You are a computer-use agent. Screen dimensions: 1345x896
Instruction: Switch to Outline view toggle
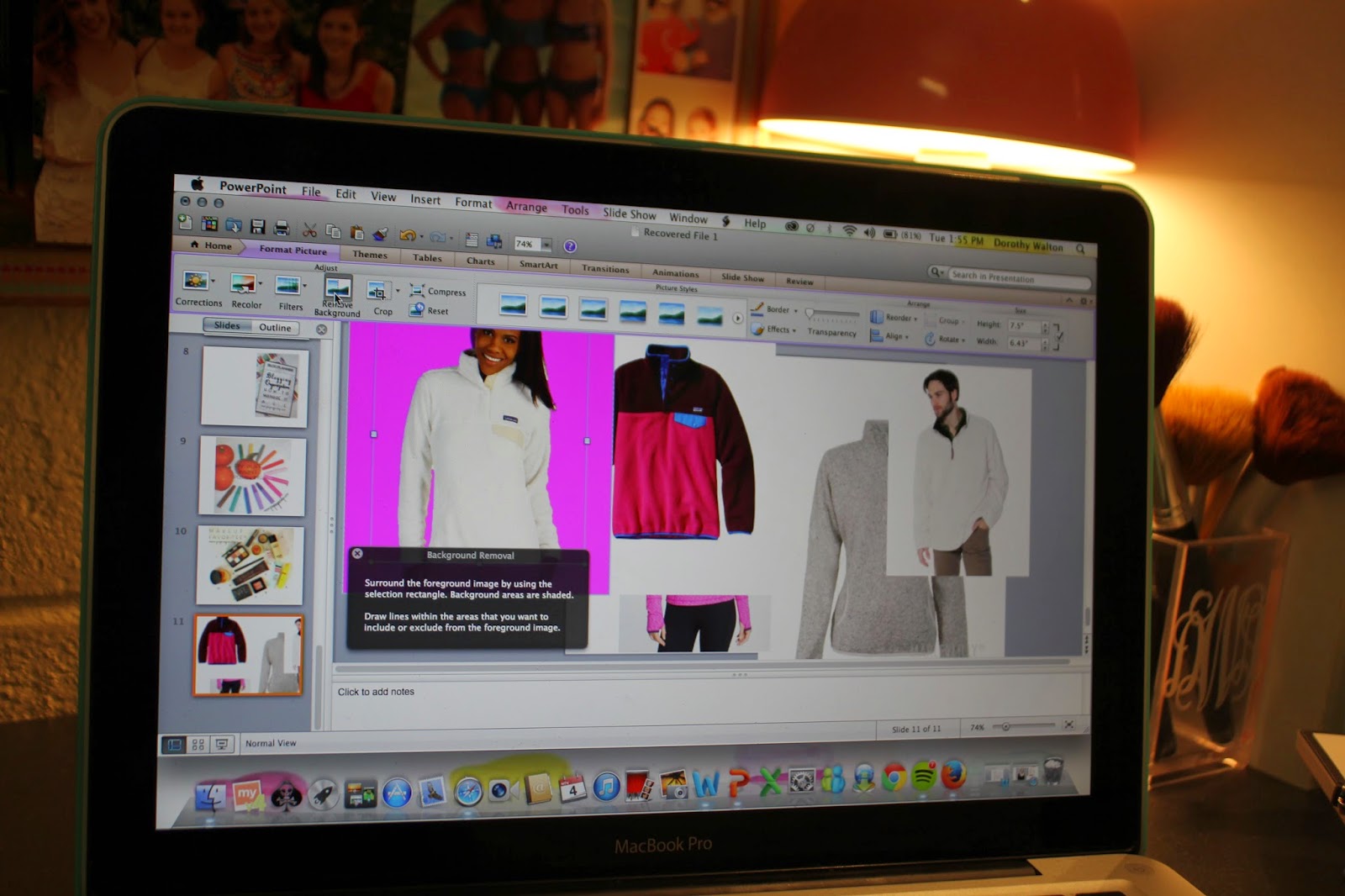coord(277,328)
